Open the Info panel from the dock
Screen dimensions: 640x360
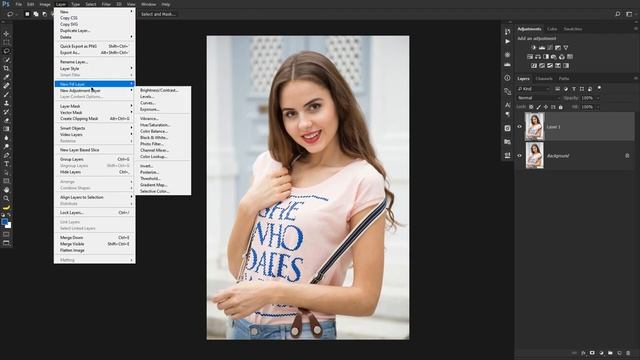(x=507, y=78)
